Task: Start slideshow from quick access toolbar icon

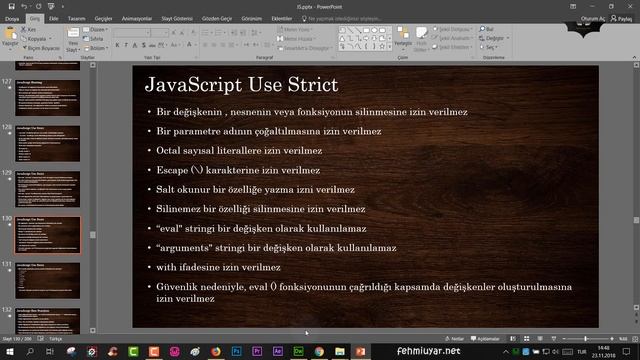Action: point(51,7)
